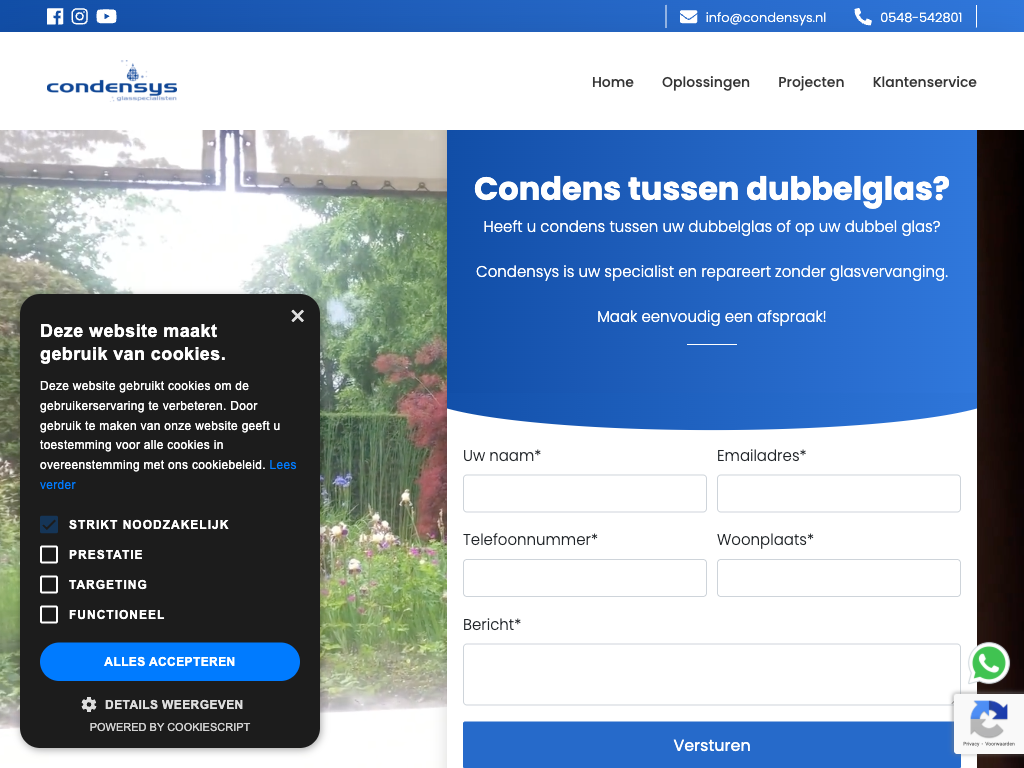Open the Instagram profile icon

click(80, 16)
